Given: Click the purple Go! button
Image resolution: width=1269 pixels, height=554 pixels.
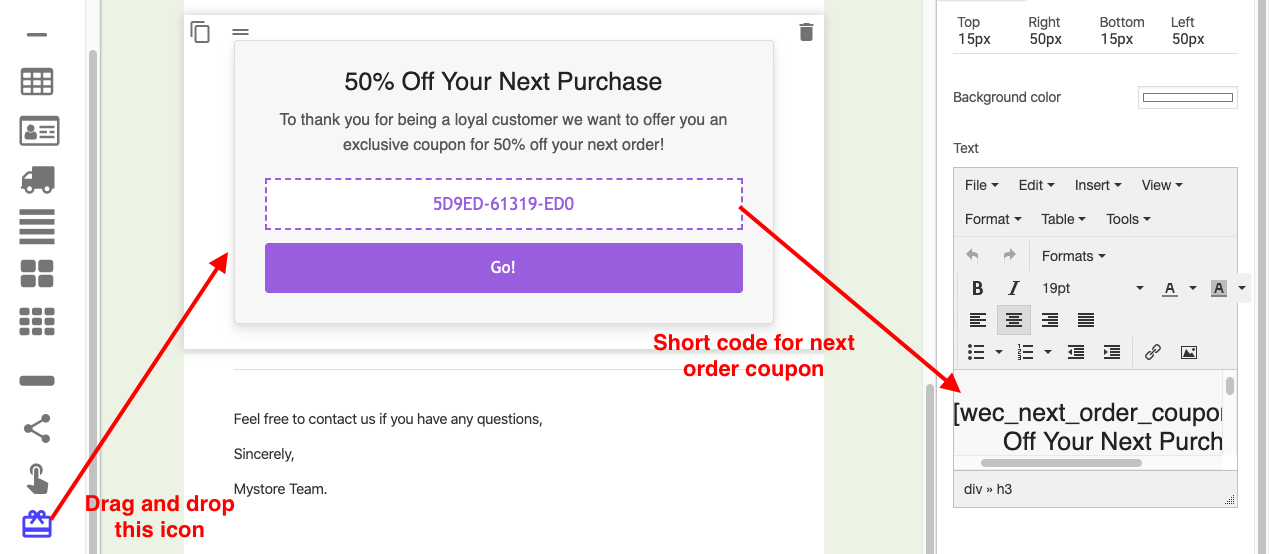Looking at the screenshot, I should (503, 268).
